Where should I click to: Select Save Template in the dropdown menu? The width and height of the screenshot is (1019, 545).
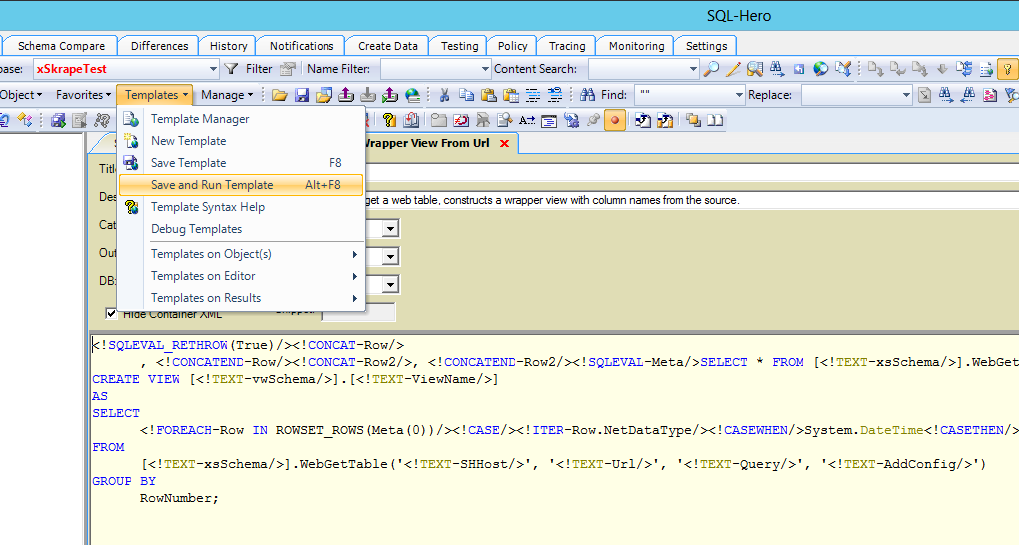tap(240, 163)
